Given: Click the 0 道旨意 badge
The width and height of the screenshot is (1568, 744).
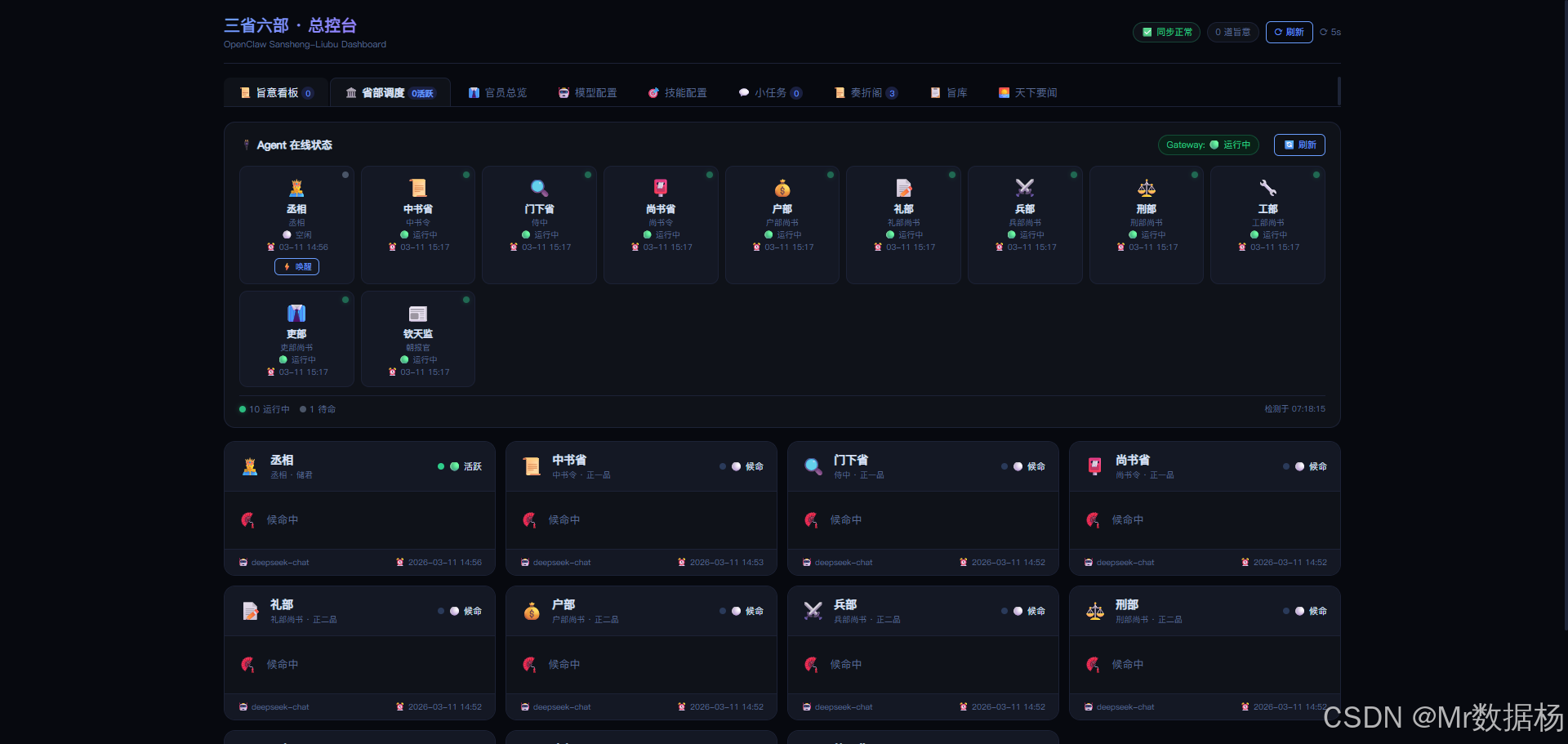Looking at the screenshot, I should point(1232,32).
